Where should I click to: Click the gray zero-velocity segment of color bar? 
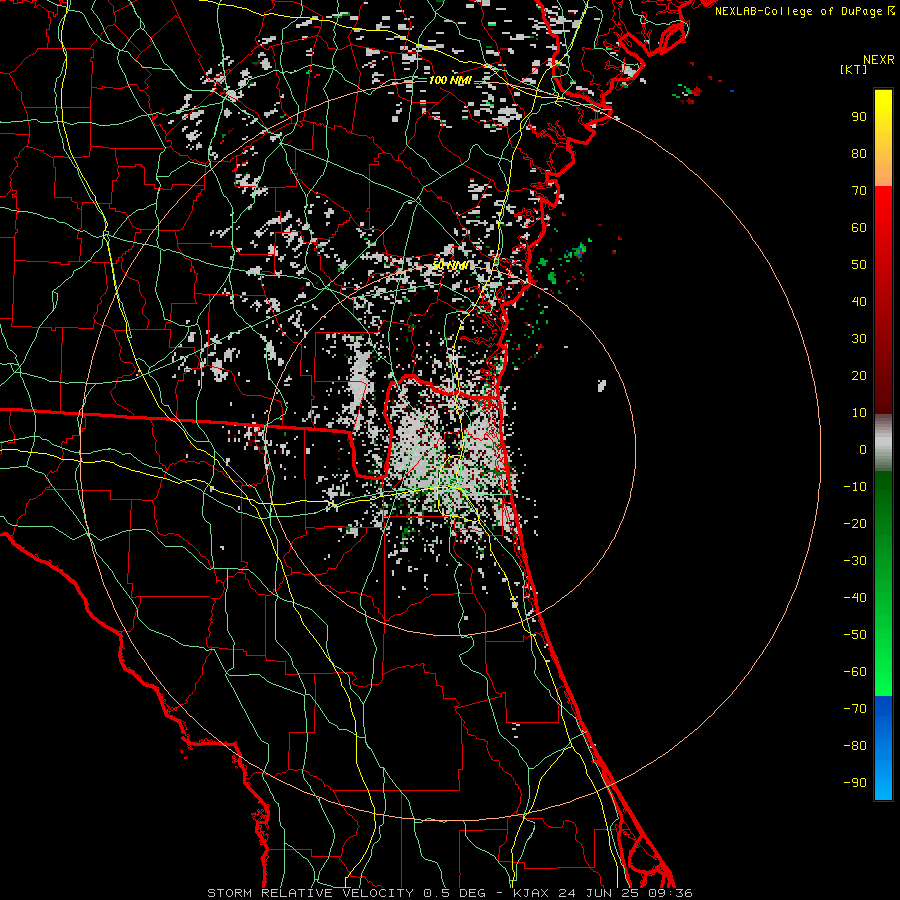coord(883,443)
